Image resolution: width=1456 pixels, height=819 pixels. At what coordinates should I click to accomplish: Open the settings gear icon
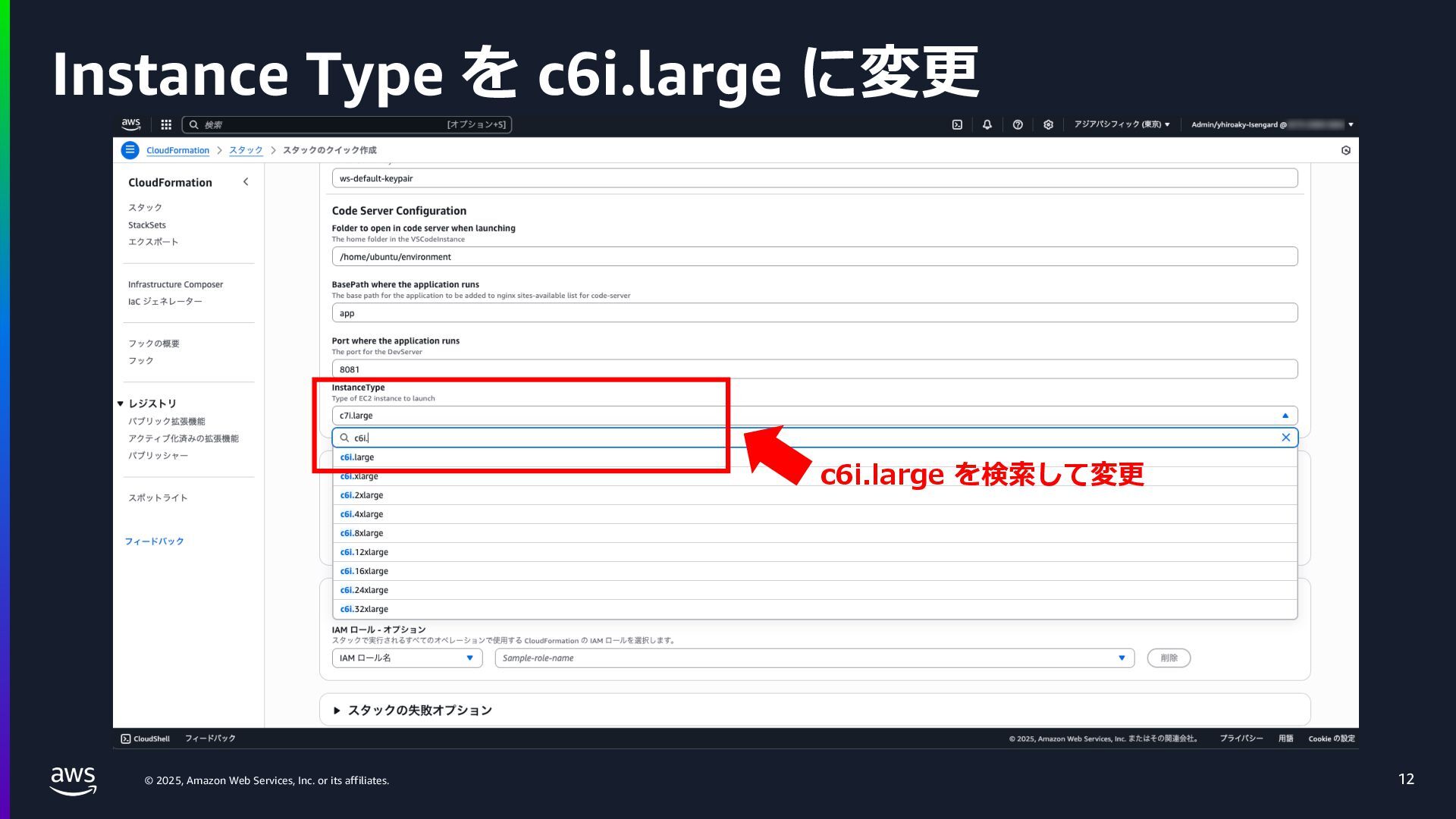click(x=1048, y=124)
